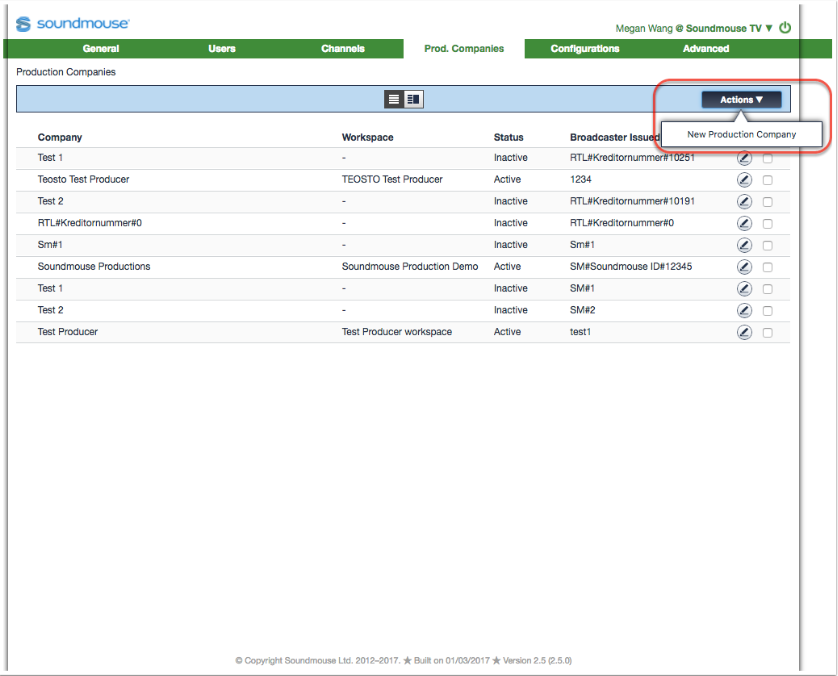Switch to the Users tab
838x676 pixels.
click(x=222, y=49)
